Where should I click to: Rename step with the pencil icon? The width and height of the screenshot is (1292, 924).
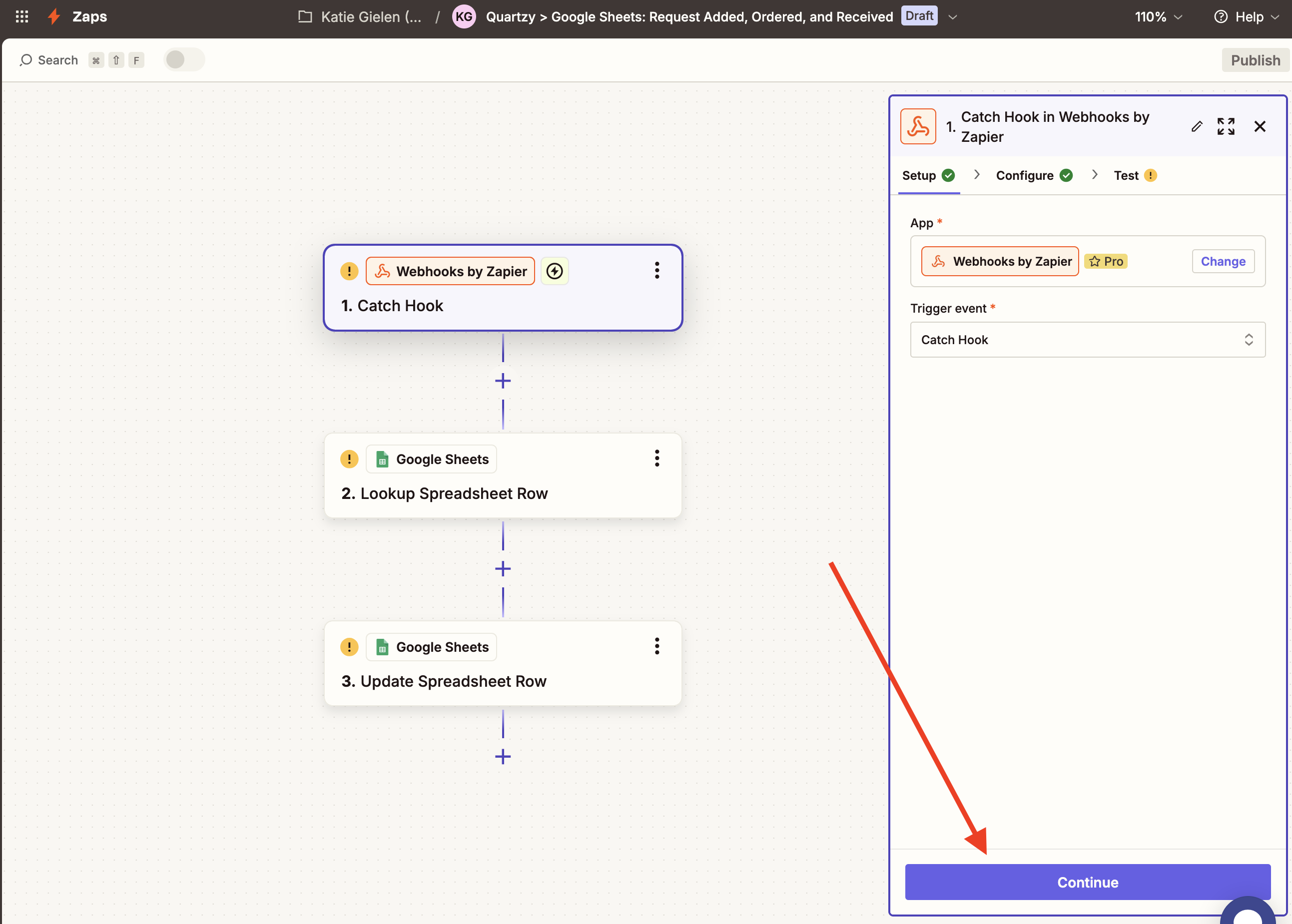(1197, 126)
